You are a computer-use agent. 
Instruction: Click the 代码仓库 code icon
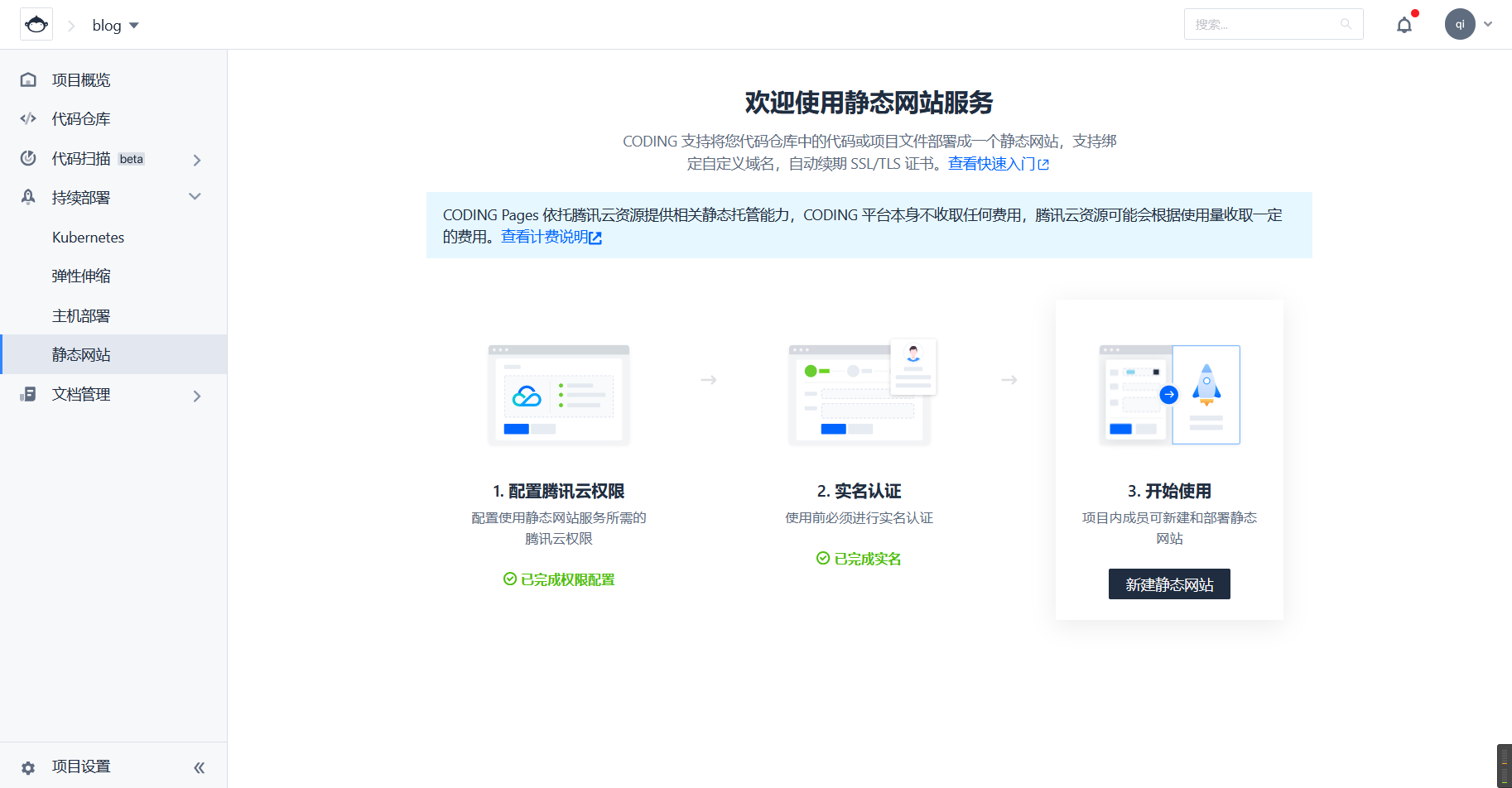point(28,119)
